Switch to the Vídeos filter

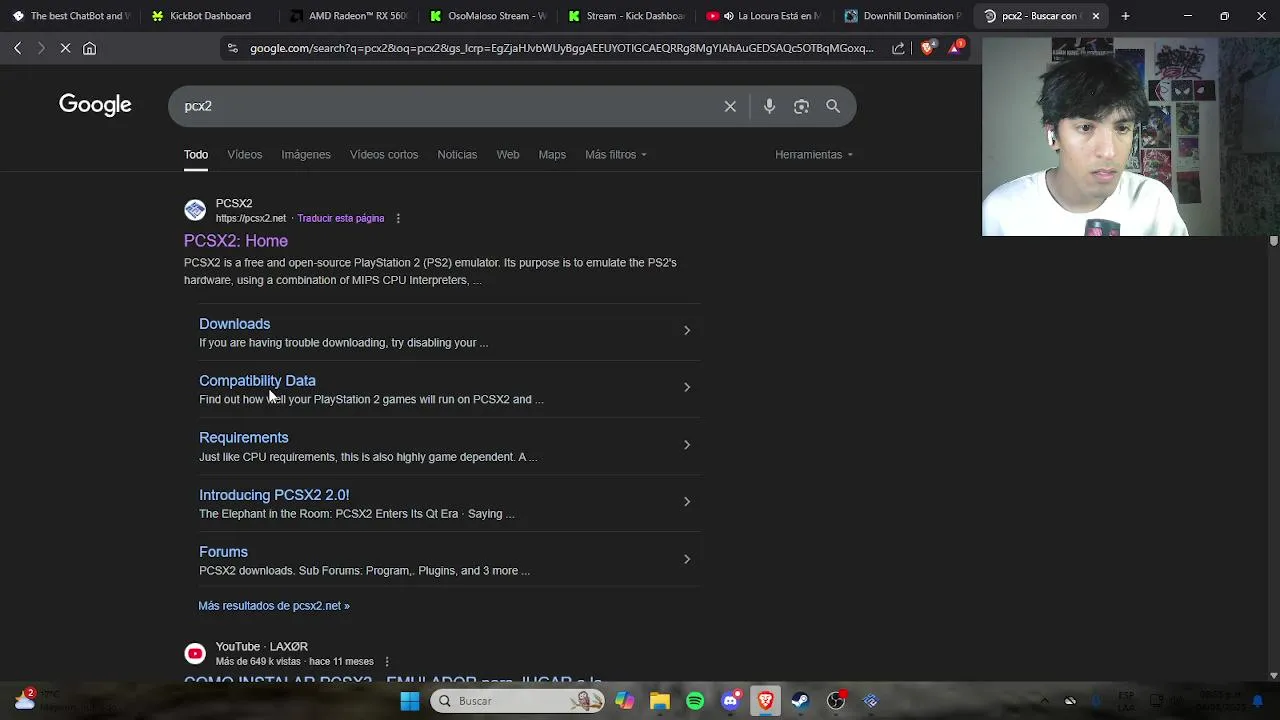point(244,154)
